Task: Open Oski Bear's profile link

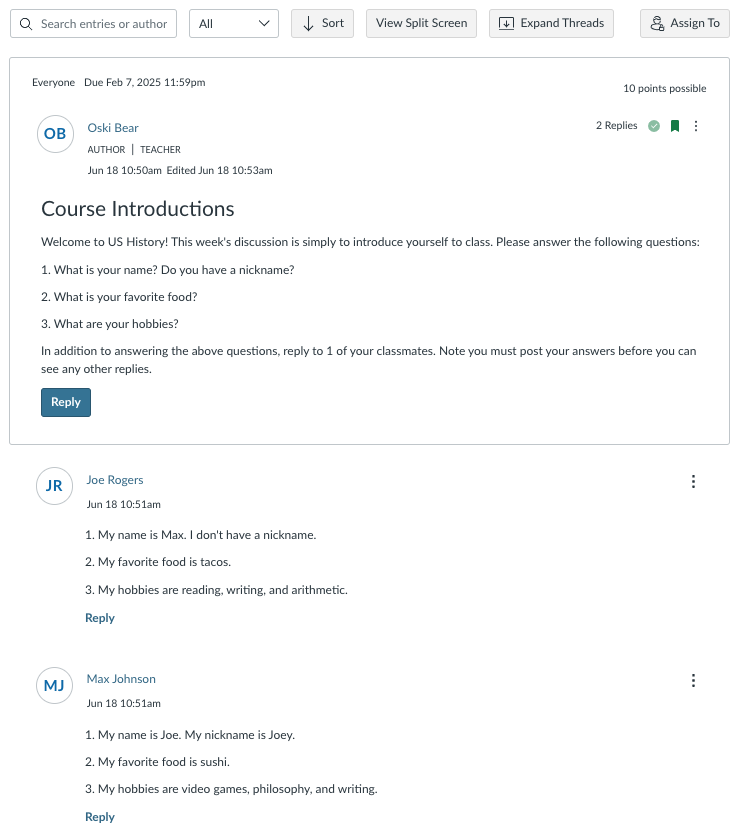Action: pyautogui.click(x=113, y=127)
